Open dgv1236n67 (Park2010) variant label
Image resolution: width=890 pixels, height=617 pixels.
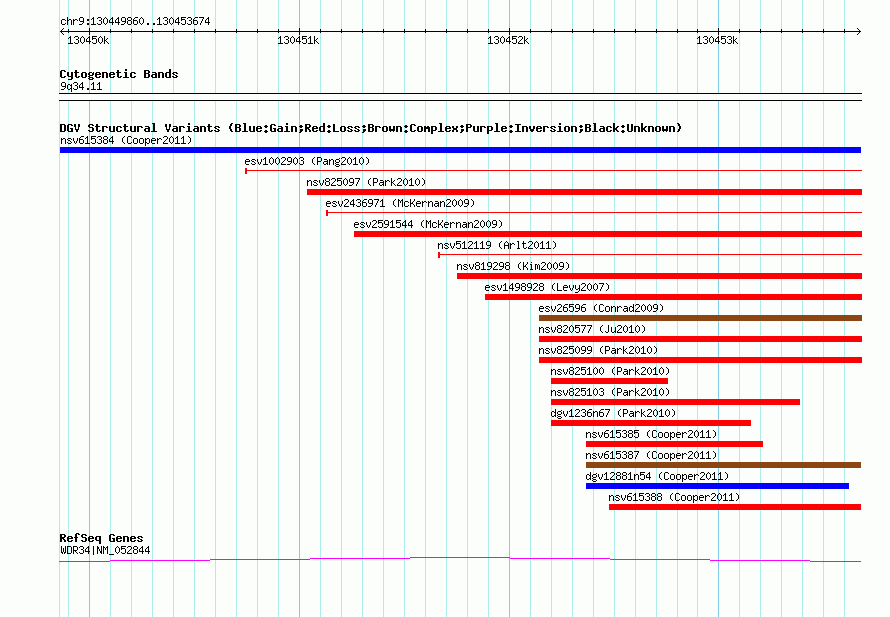click(613, 413)
